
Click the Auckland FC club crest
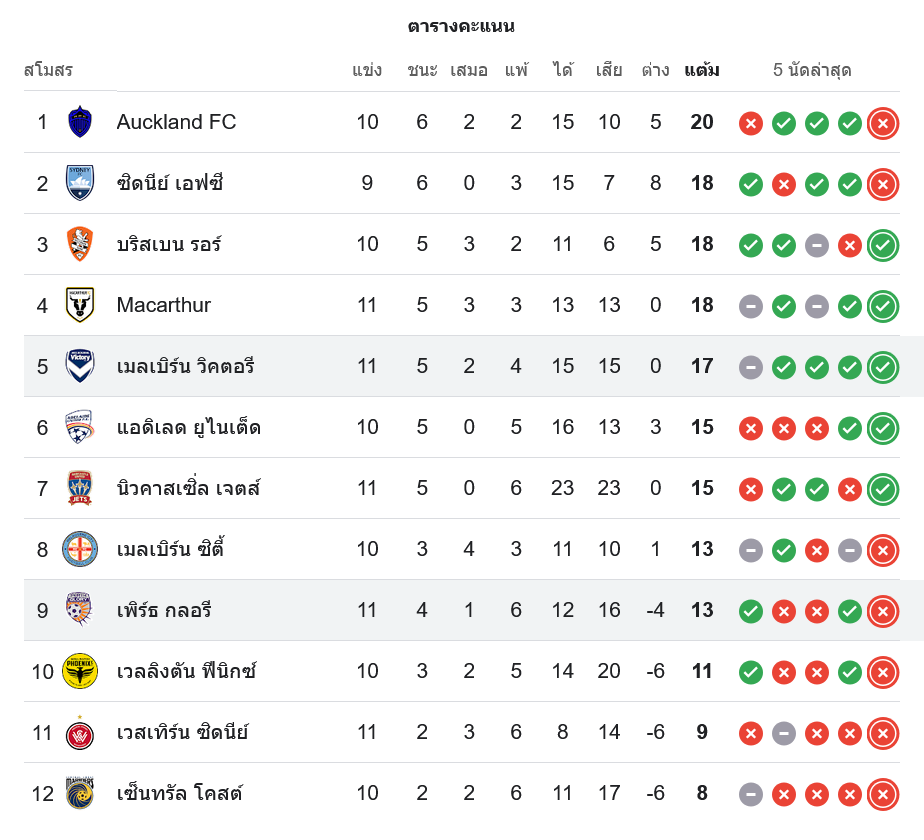click(x=80, y=122)
